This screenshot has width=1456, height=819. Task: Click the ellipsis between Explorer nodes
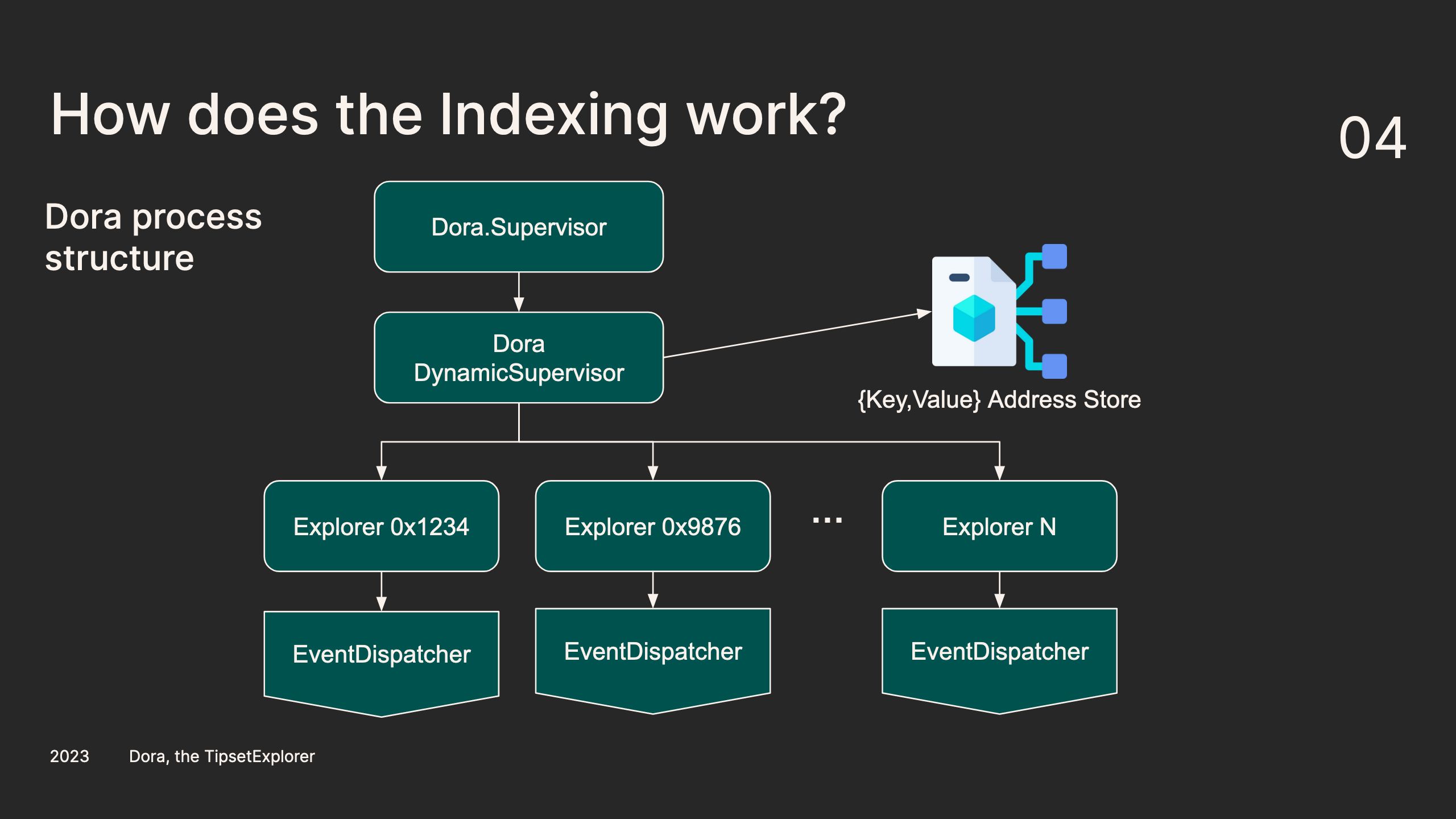[828, 520]
